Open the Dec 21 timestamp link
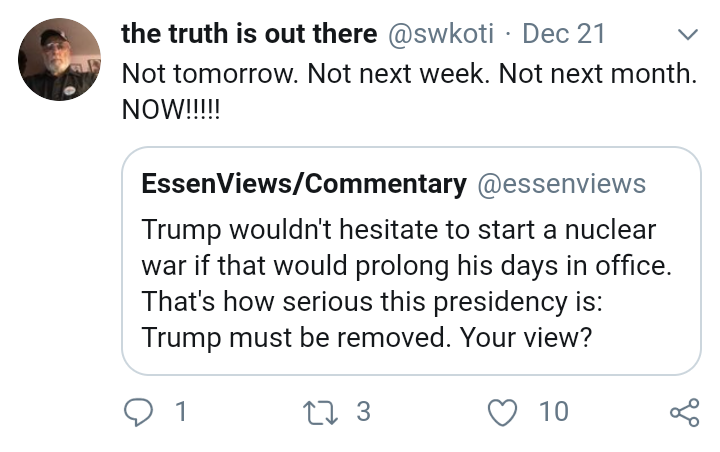Viewport: 720px width, 452px height. click(563, 34)
